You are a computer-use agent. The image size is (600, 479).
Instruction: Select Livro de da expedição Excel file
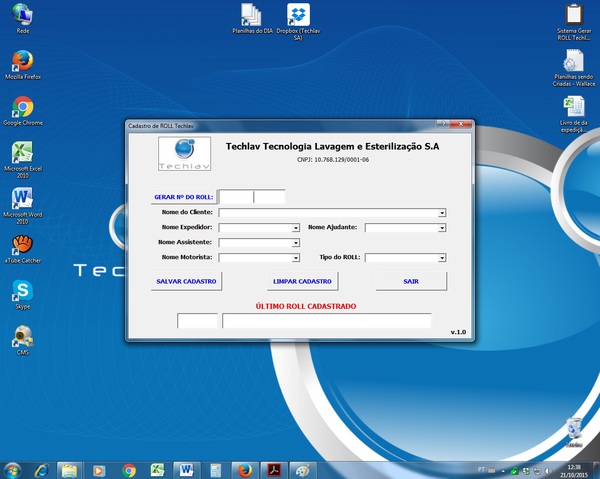(574, 114)
